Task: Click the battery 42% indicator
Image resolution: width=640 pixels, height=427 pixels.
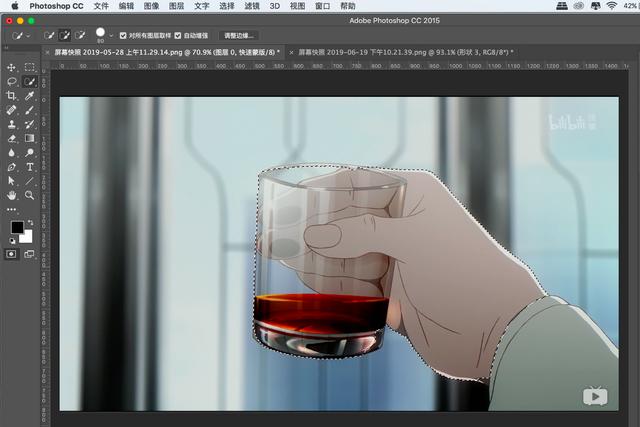Action: pyautogui.click(x=631, y=6)
